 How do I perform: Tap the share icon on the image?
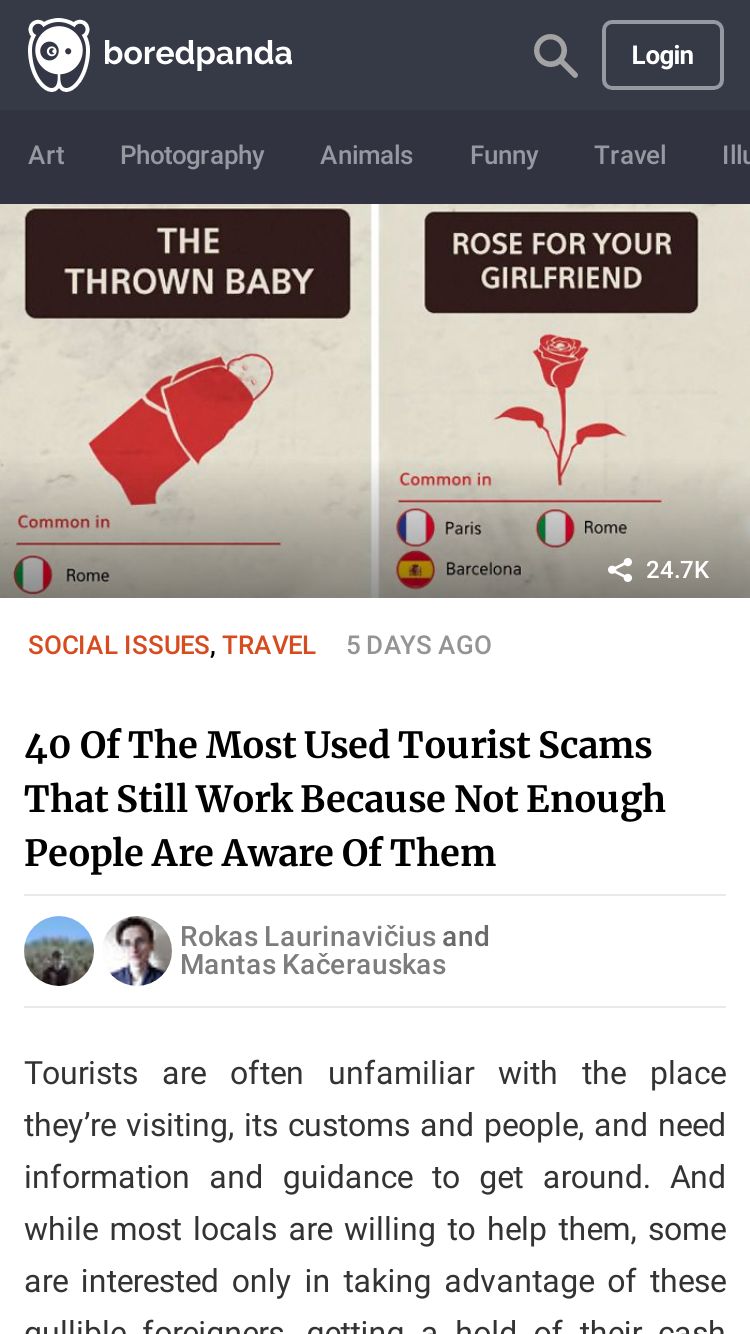pos(620,570)
